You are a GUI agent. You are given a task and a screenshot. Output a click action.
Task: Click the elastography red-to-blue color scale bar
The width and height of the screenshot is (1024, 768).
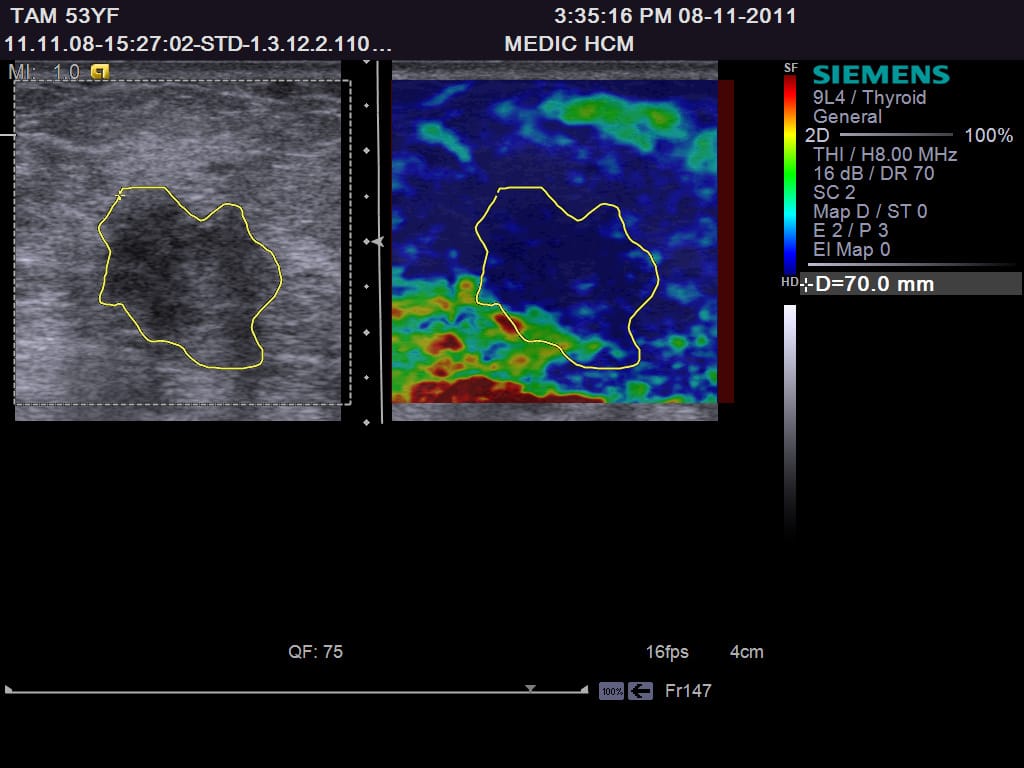point(790,175)
